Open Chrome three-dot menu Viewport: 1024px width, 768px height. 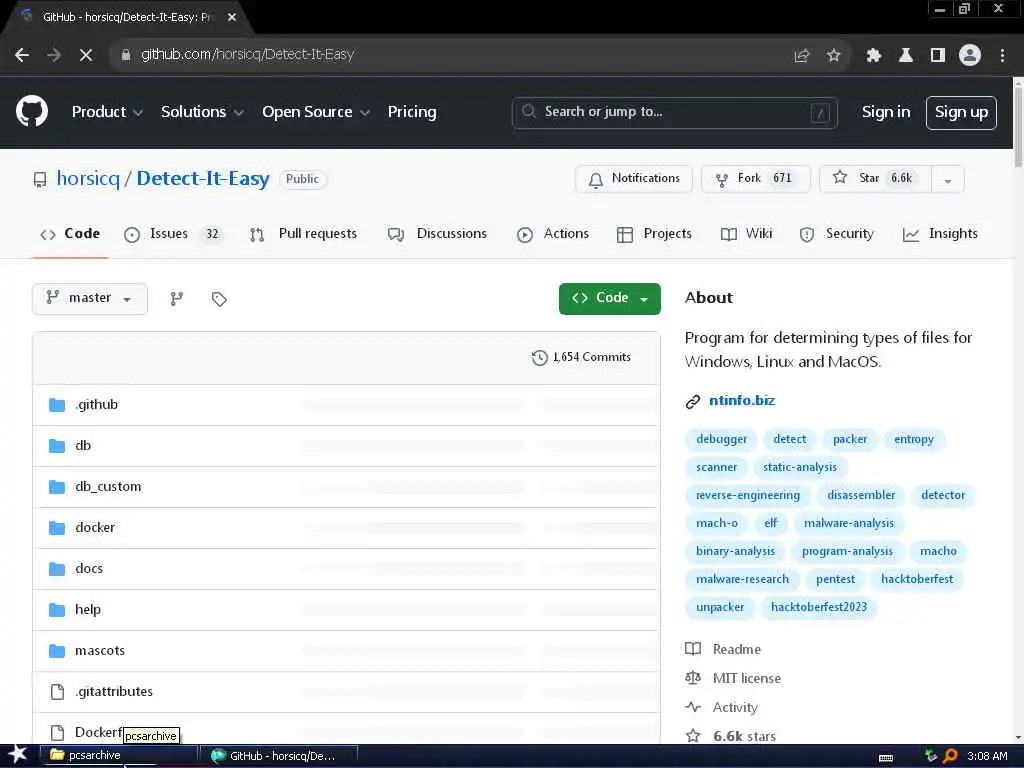click(1002, 56)
